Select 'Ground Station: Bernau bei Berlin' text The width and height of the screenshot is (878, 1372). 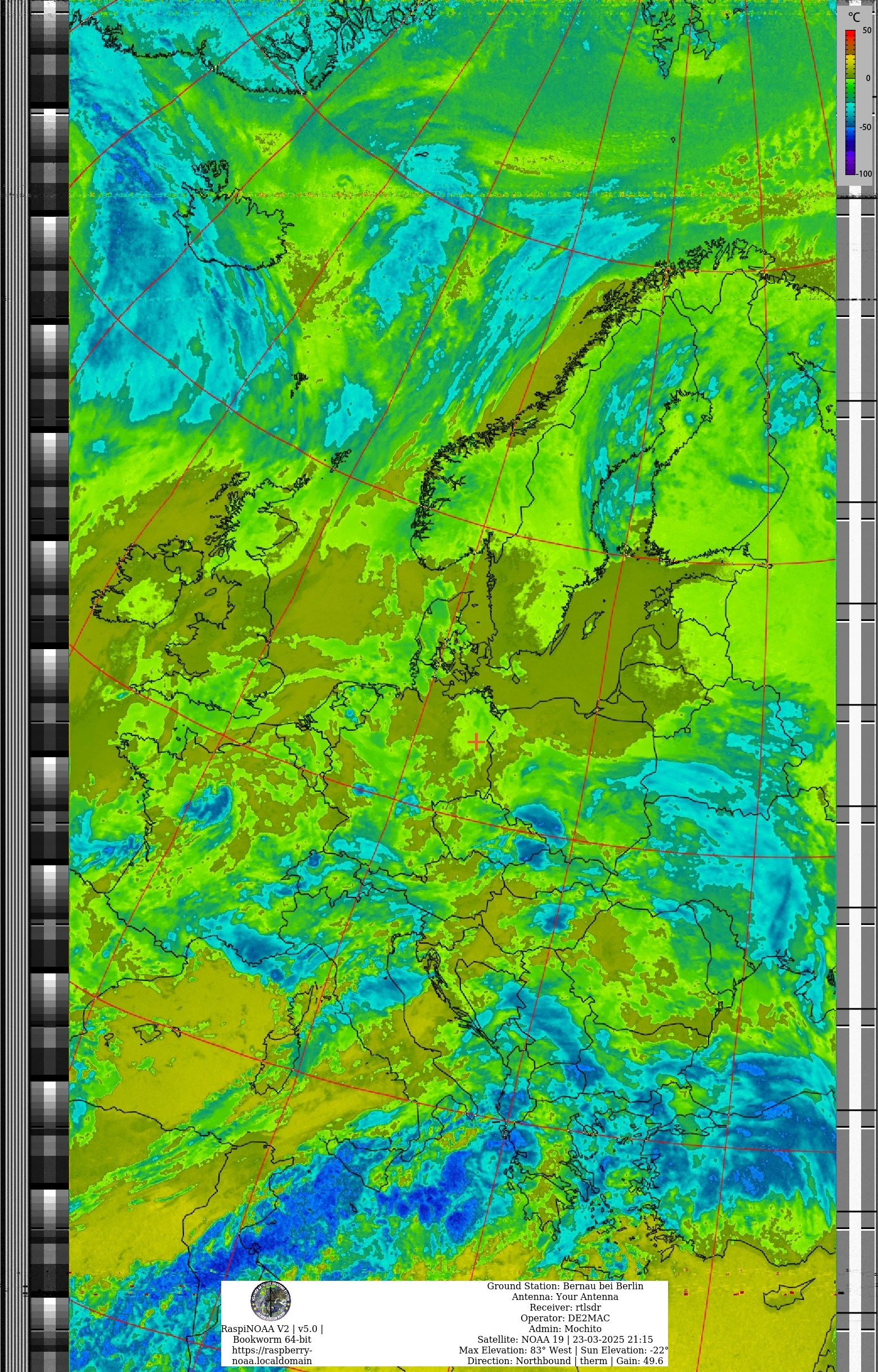[565, 1286]
